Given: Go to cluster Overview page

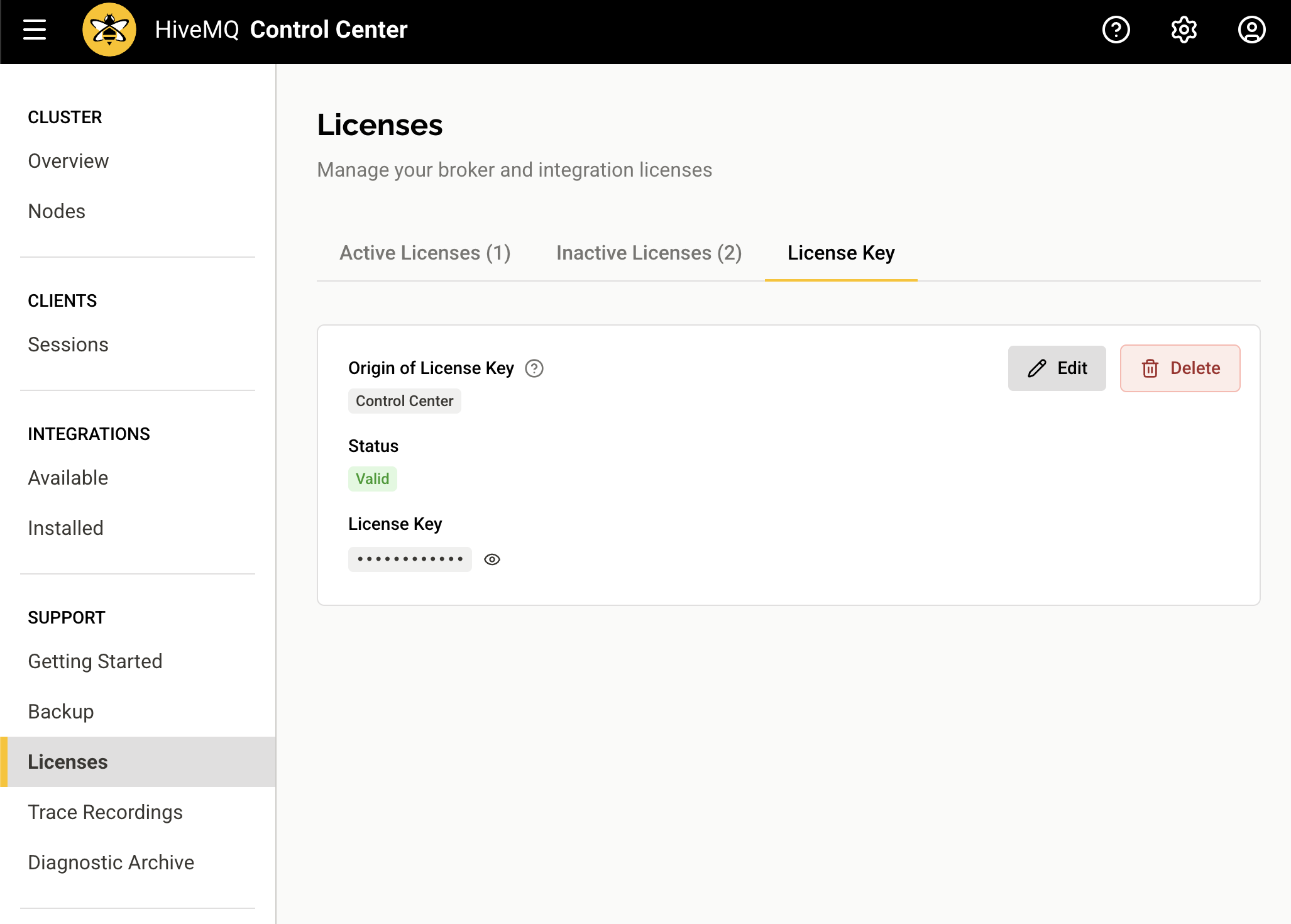Looking at the screenshot, I should (69, 161).
